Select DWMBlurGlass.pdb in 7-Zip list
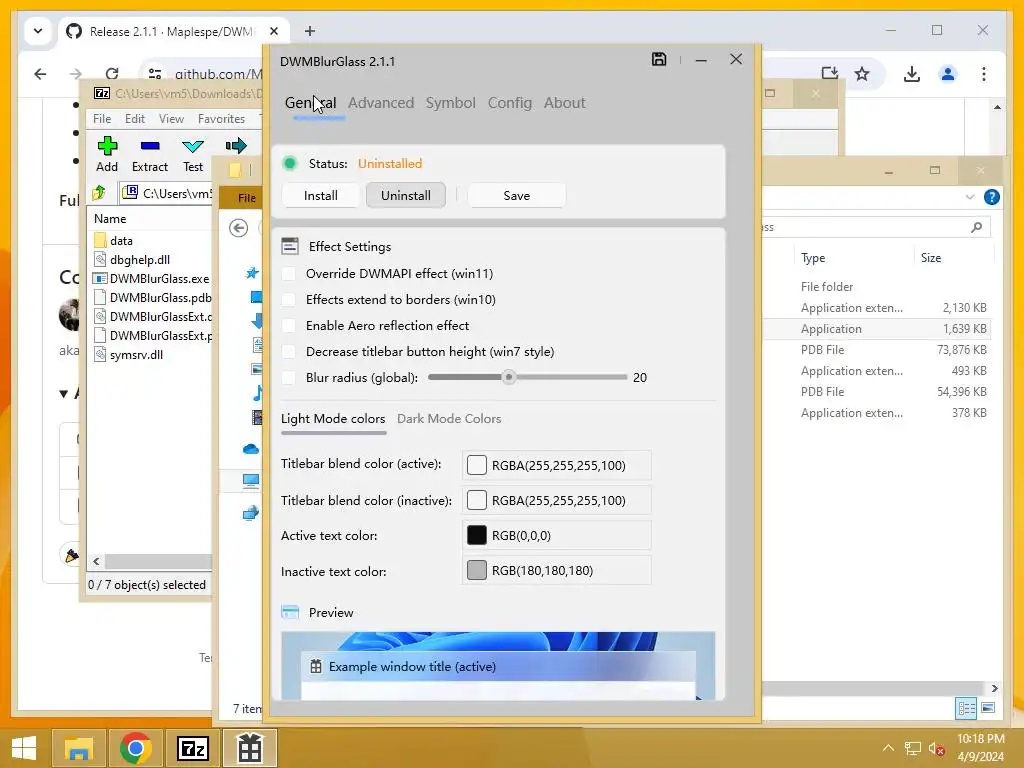The height and width of the screenshot is (768, 1024). pyautogui.click(x=161, y=297)
